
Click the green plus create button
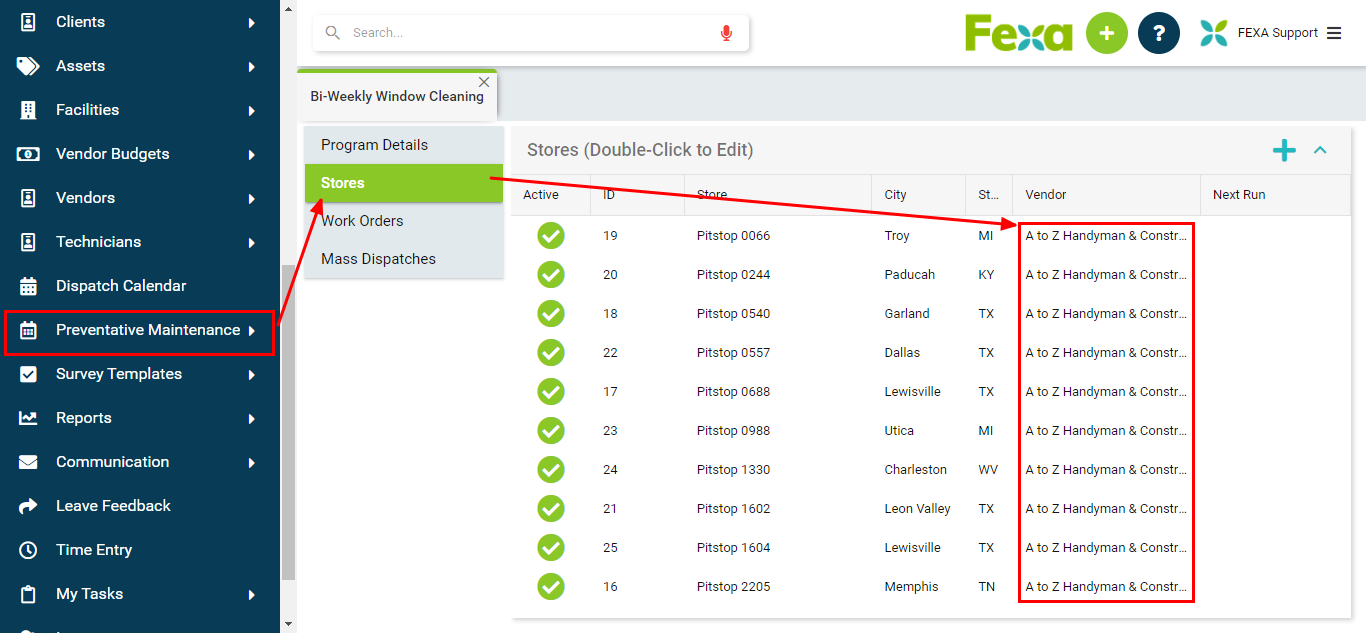tap(1106, 33)
